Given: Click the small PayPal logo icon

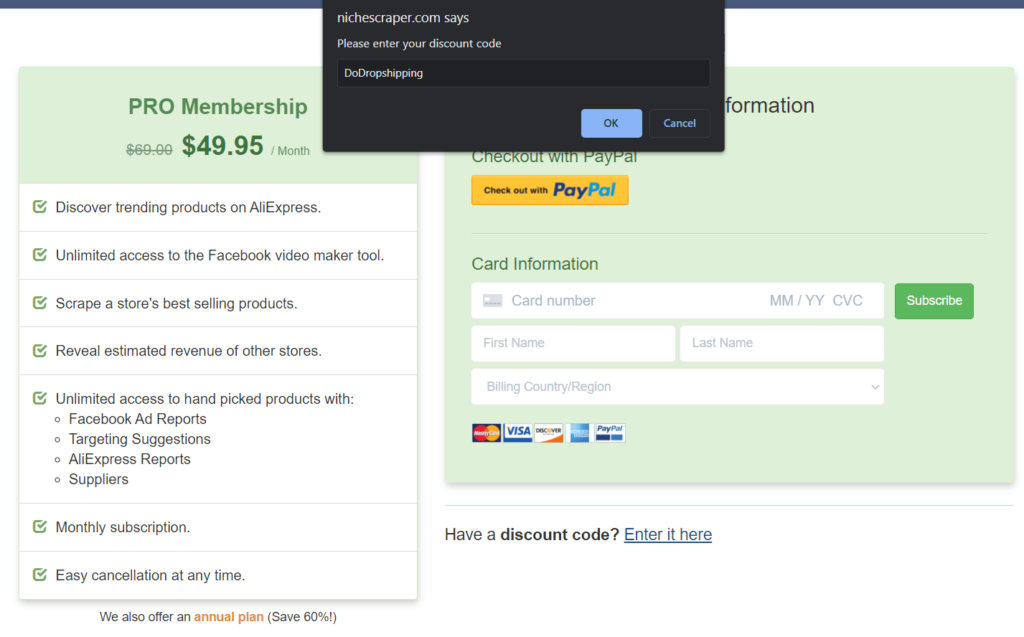Looking at the screenshot, I should coord(609,433).
